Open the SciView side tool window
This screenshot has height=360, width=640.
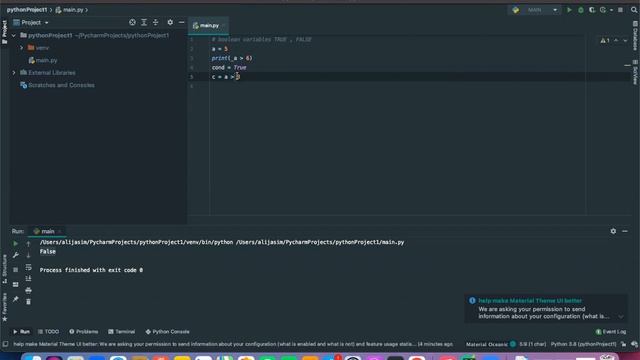coord(635,72)
